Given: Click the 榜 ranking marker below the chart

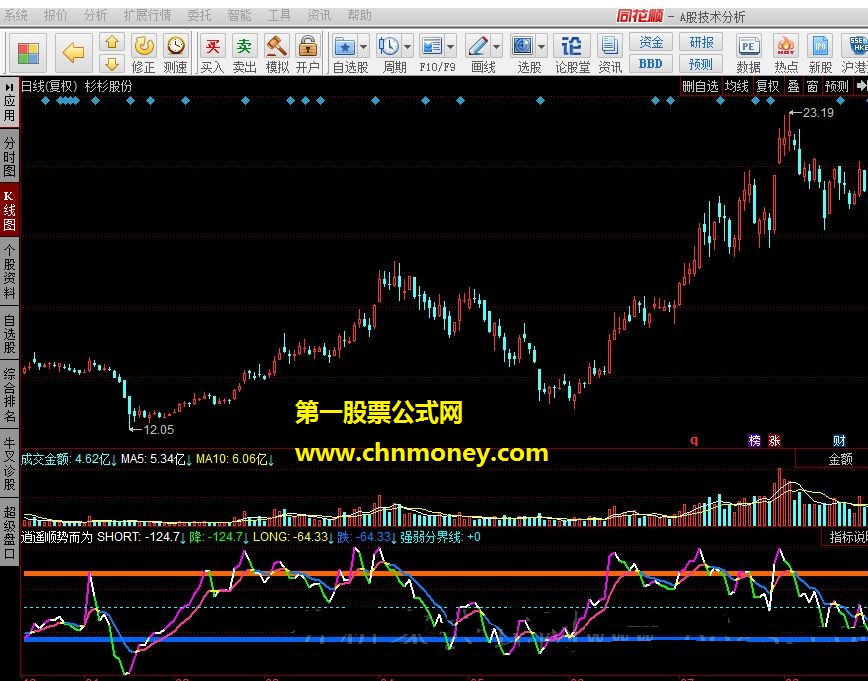Looking at the screenshot, I should [755, 440].
